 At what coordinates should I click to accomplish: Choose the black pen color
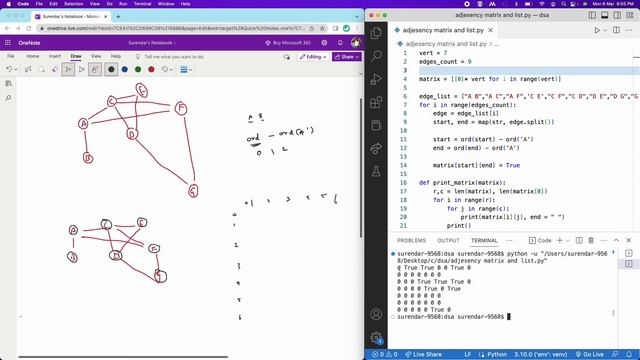111,69
